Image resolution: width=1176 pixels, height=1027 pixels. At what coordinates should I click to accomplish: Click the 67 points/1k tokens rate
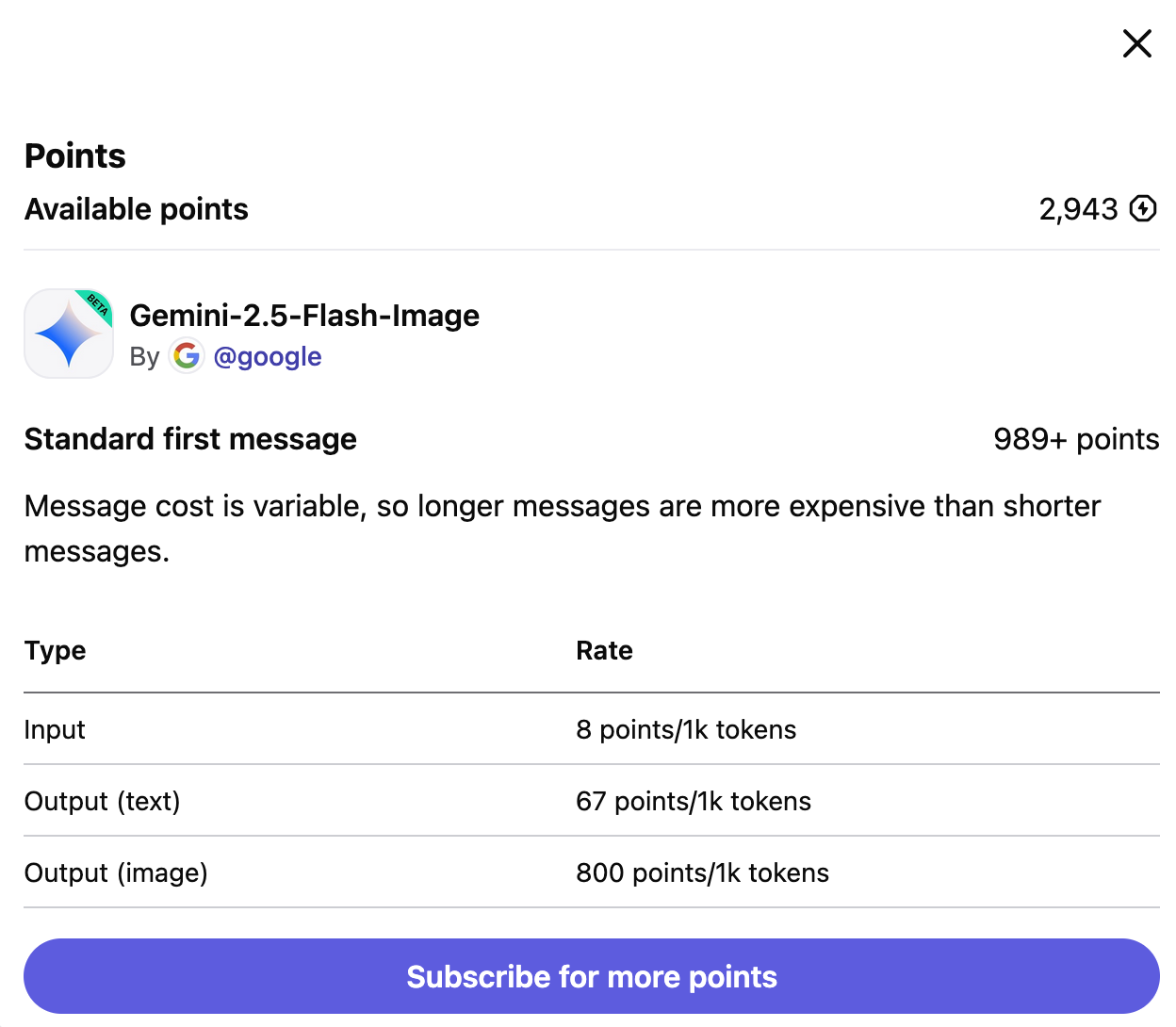[x=693, y=801]
